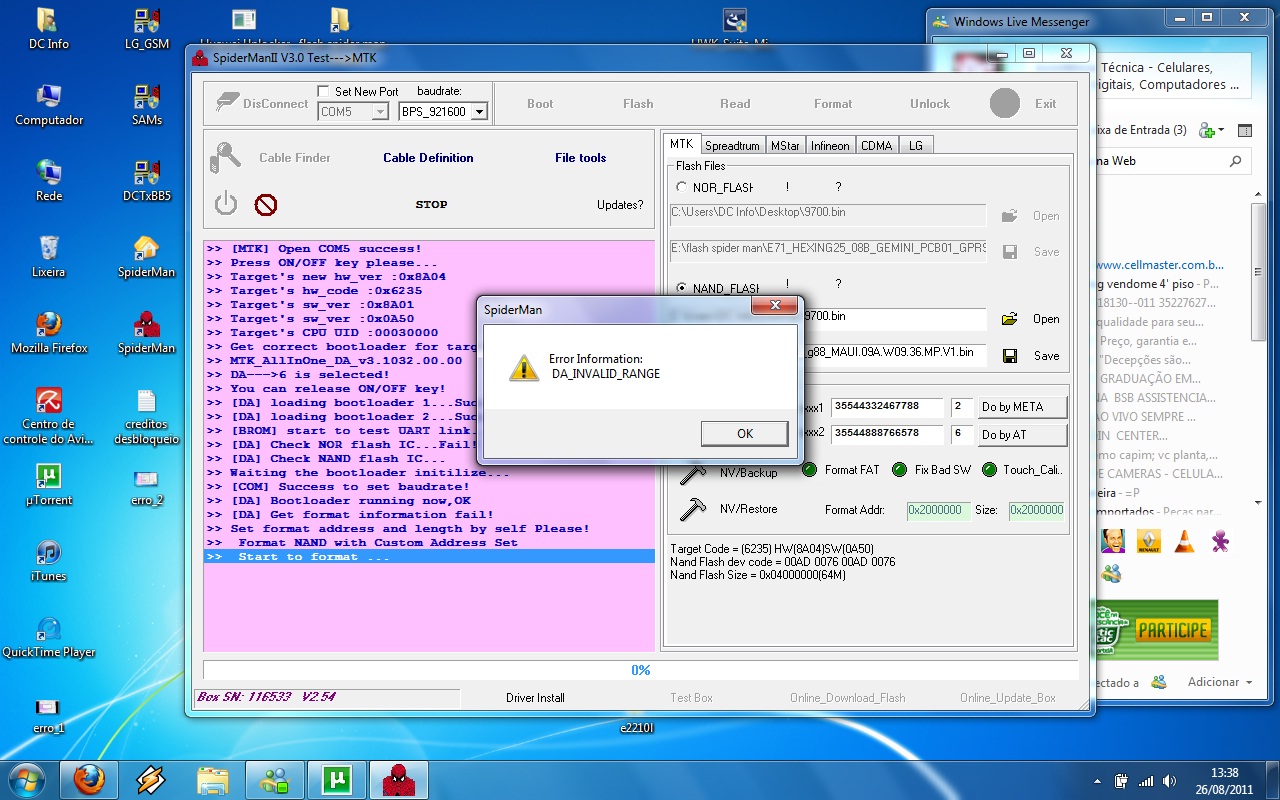This screenshot has width=1280, height=800.
Task: Toggle the Touch_Cali green indicator
Action: coord(989,470)
